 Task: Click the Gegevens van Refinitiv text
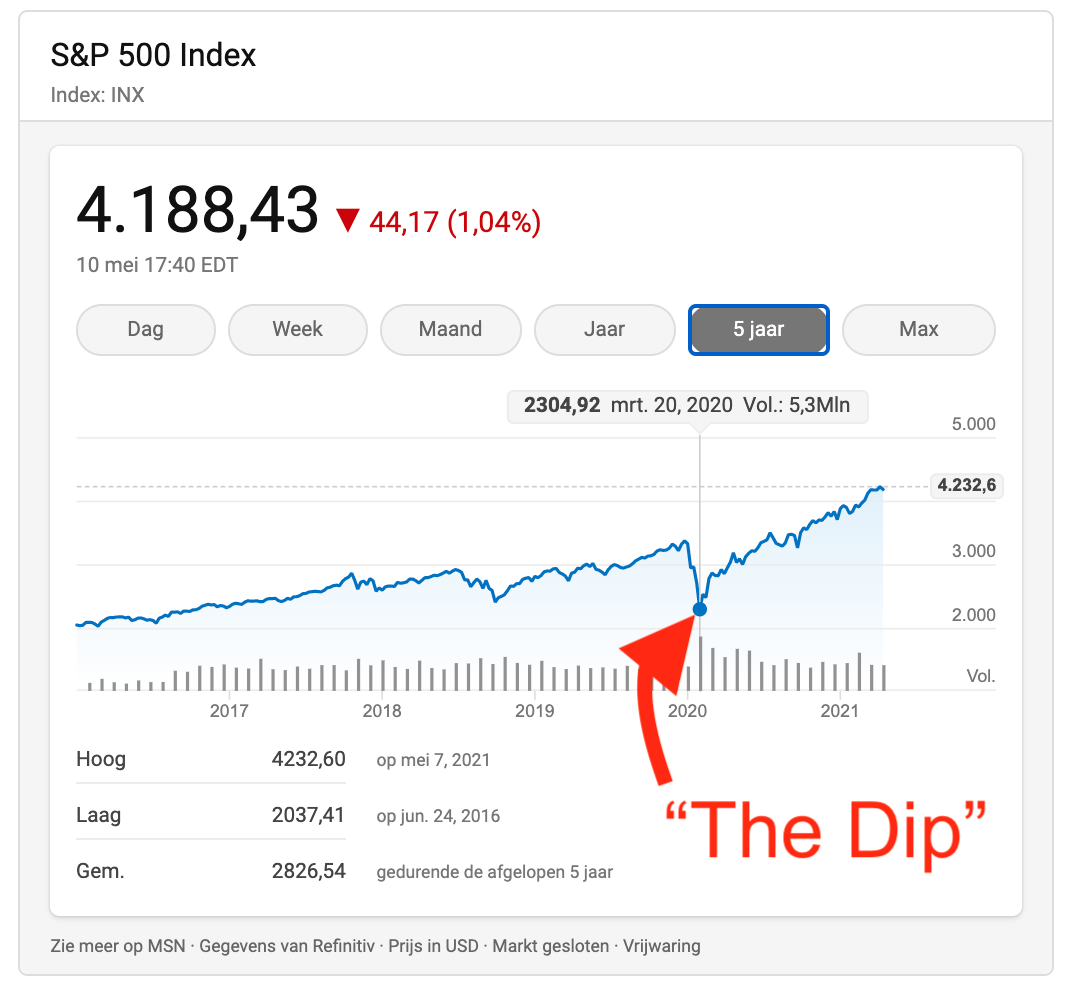[287, 945]
